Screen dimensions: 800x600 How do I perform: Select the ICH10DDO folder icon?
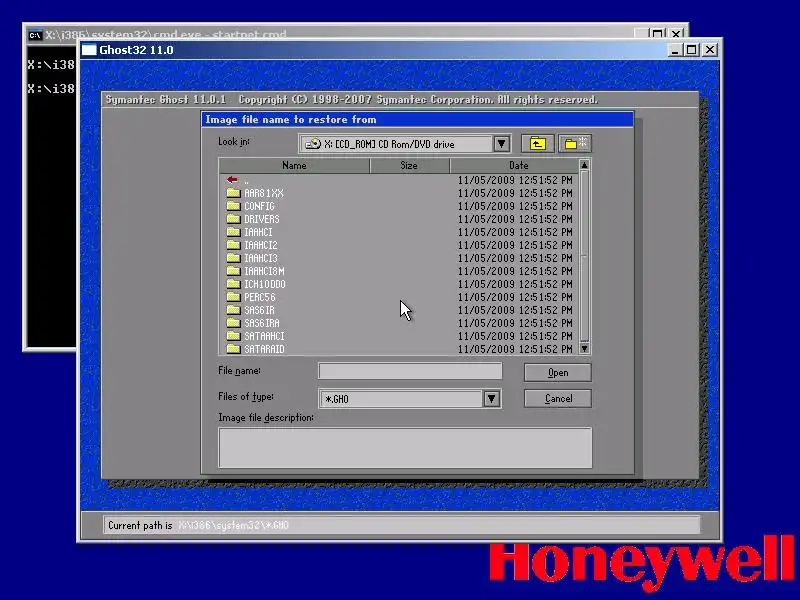pos(233,284)
